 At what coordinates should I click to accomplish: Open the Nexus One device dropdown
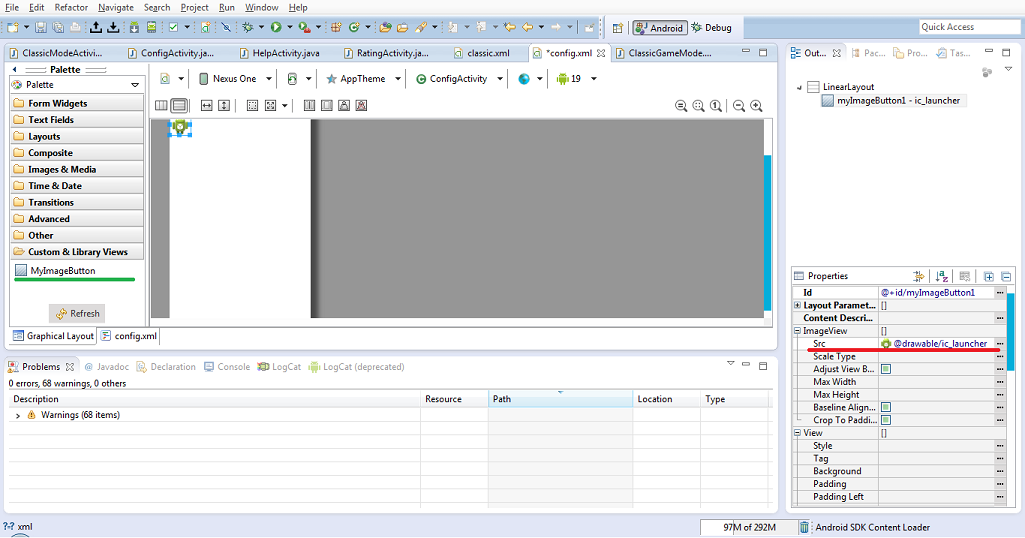[268, 79]
